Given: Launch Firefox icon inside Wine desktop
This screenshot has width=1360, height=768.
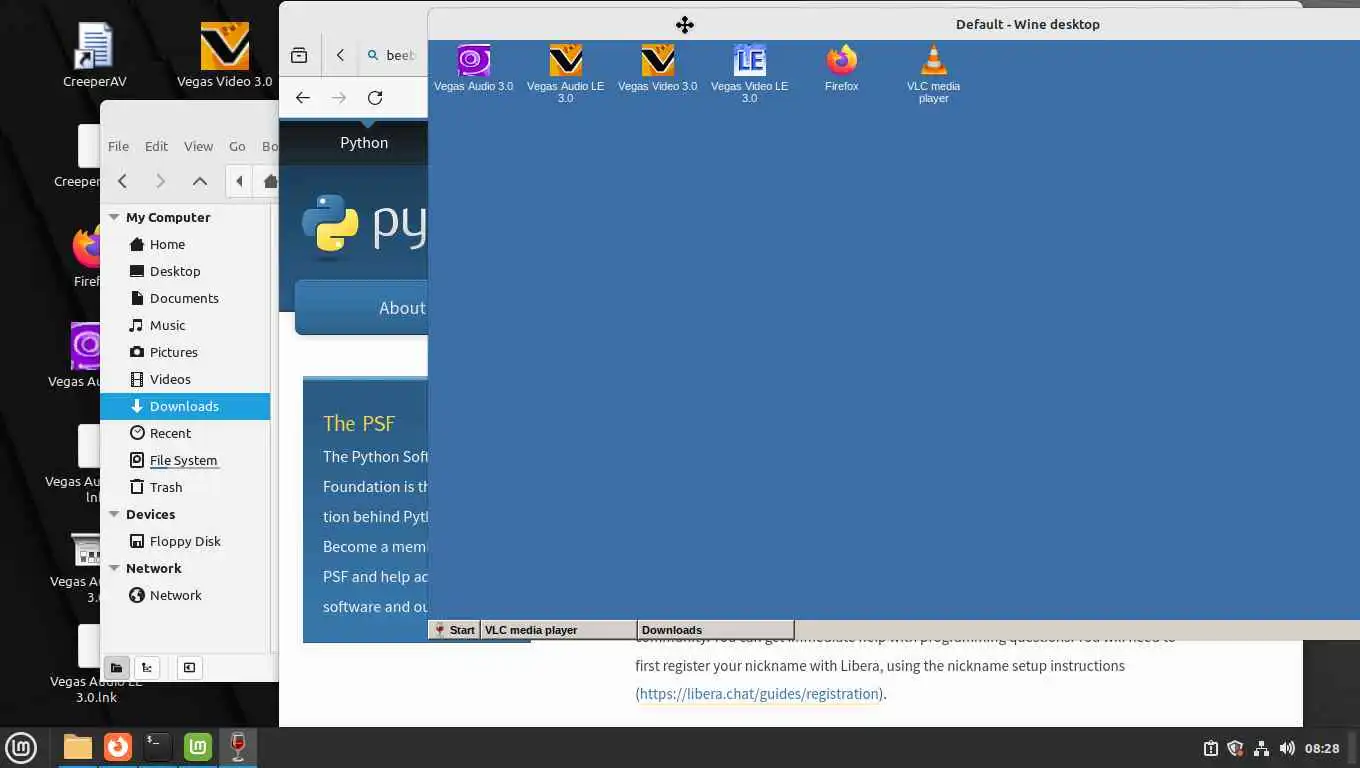Looking at the screenshot, I should (x=841, y=68).
